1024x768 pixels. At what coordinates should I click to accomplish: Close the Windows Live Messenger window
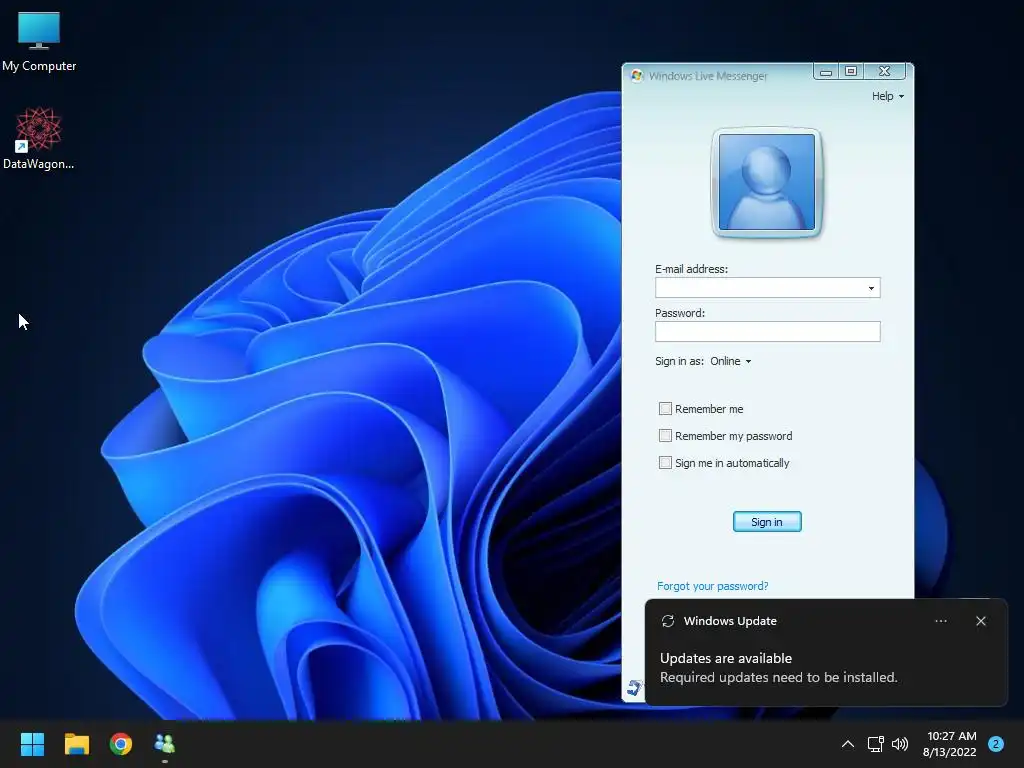tap(885, 72)
